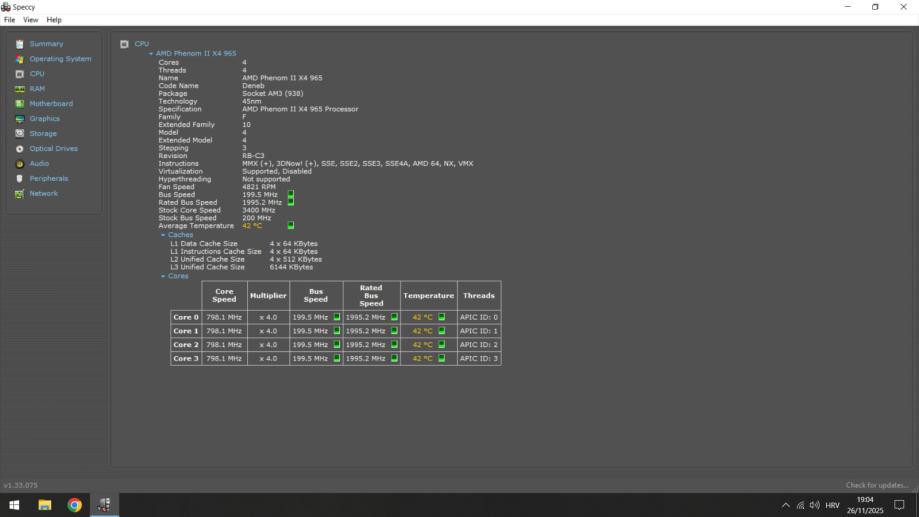Open File Explorer from taskbar

click(x=45, y=505)
